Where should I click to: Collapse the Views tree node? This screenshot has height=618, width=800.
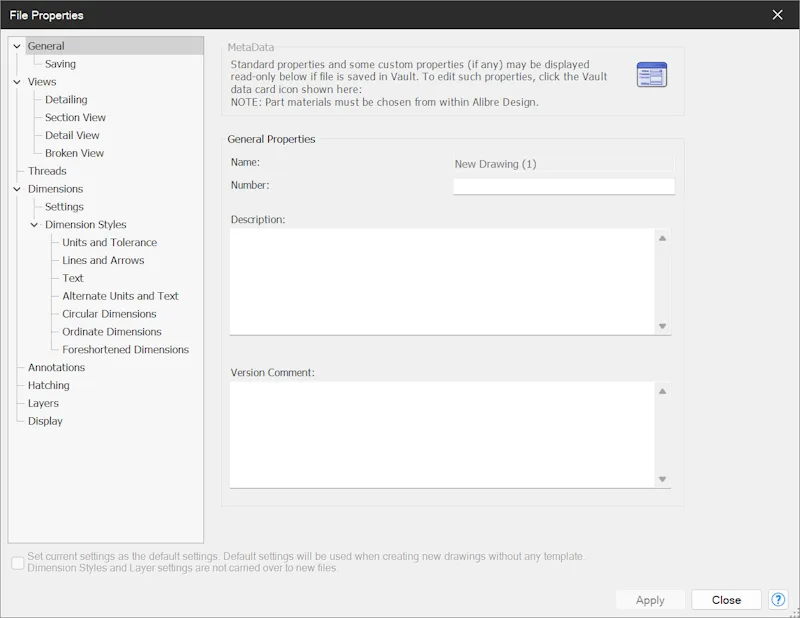click(x=17, y=82)
